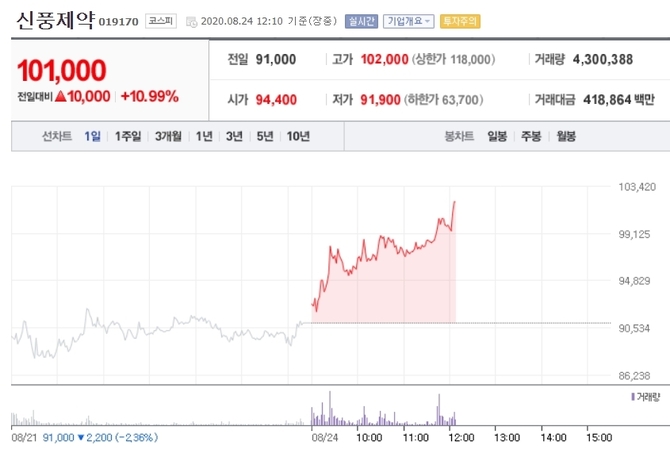Image resolution: width=670 pixels, height=457 pixels.
Task: Click the 코스피 market badge
Action: click(x=159, y=20)
